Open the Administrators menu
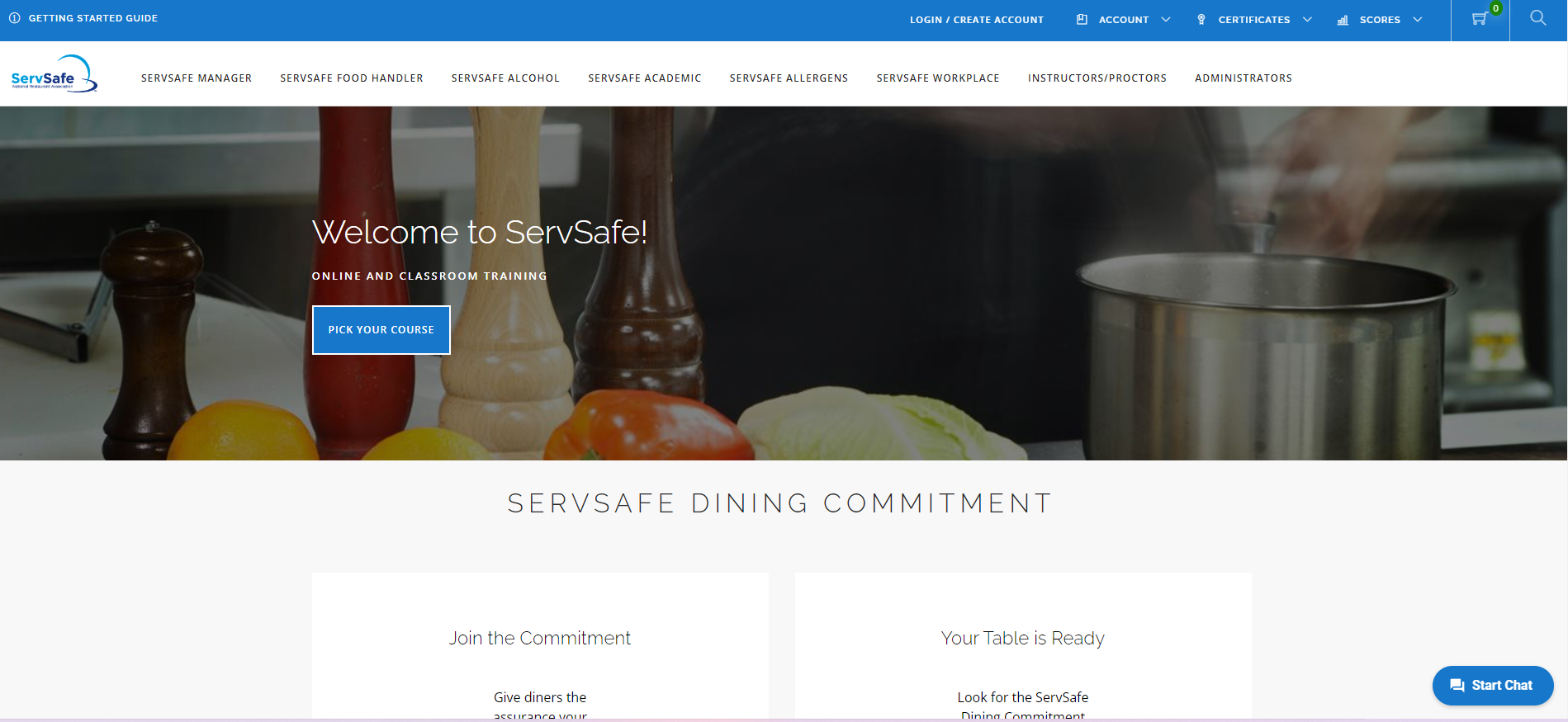The image size is (1568, 722). click(x=1244, y=78)
